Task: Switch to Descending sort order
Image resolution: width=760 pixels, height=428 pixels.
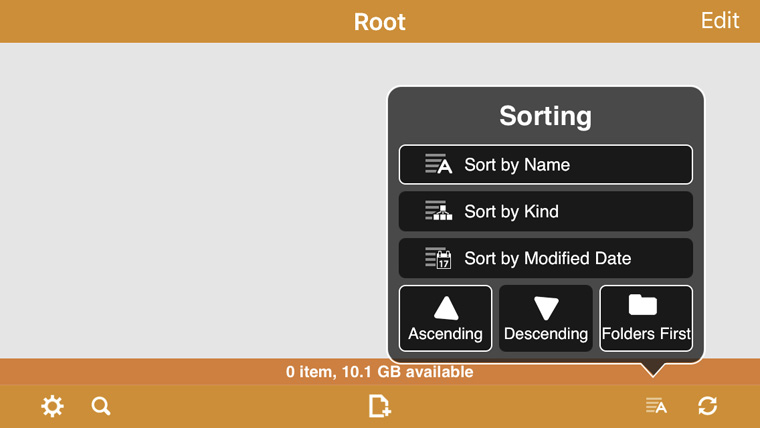Action: 546,318
